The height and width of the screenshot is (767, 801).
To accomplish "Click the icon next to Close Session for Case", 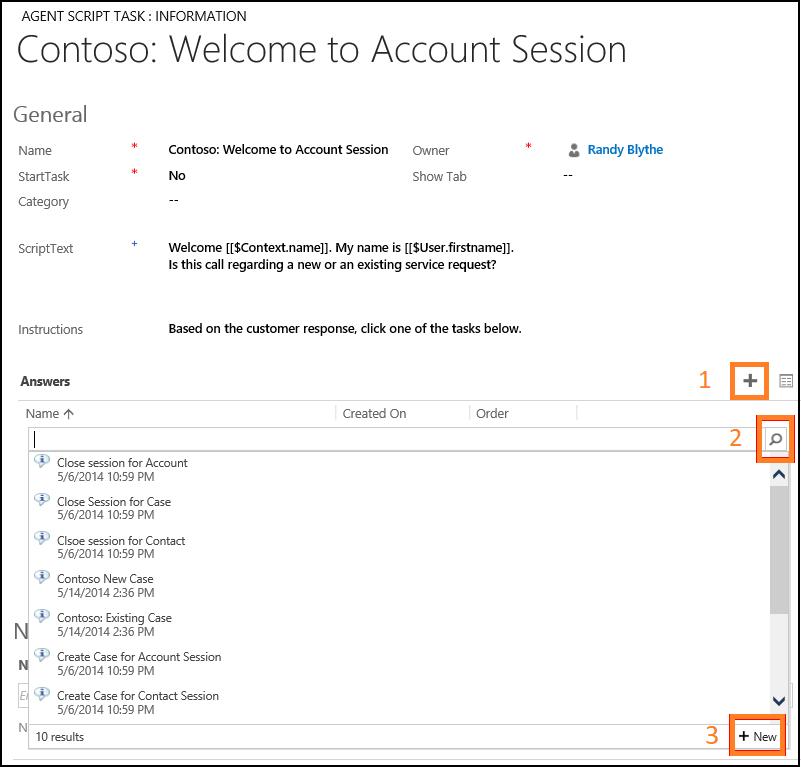I will click(x=42, y=500).
